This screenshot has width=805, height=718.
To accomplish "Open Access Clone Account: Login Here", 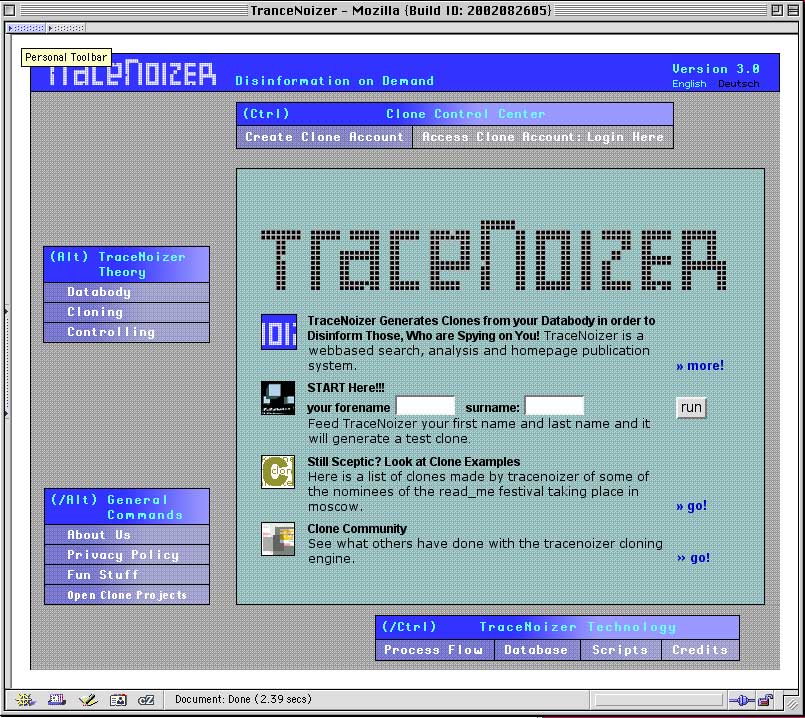I will point(543,137).
